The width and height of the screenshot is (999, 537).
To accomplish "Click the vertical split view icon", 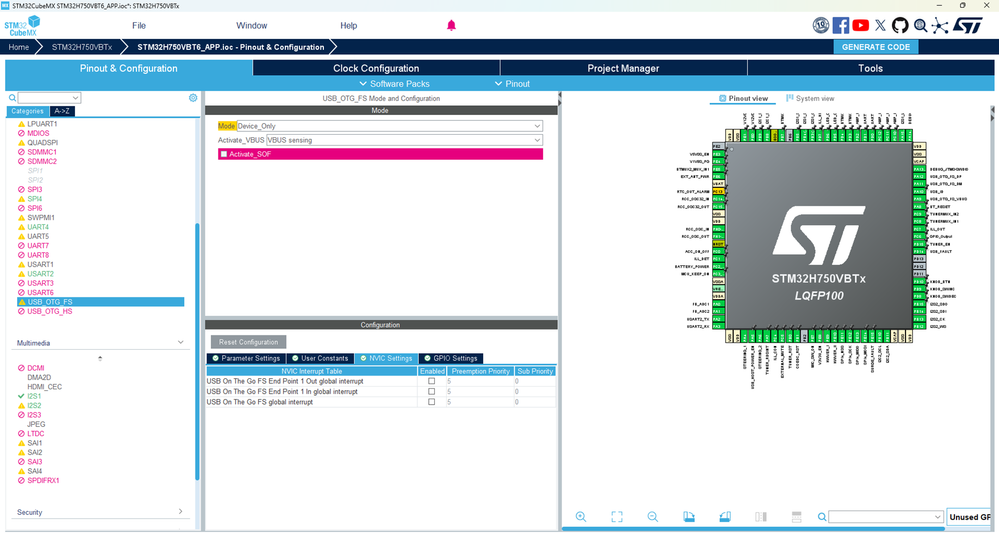I will [x=761, y=517].
